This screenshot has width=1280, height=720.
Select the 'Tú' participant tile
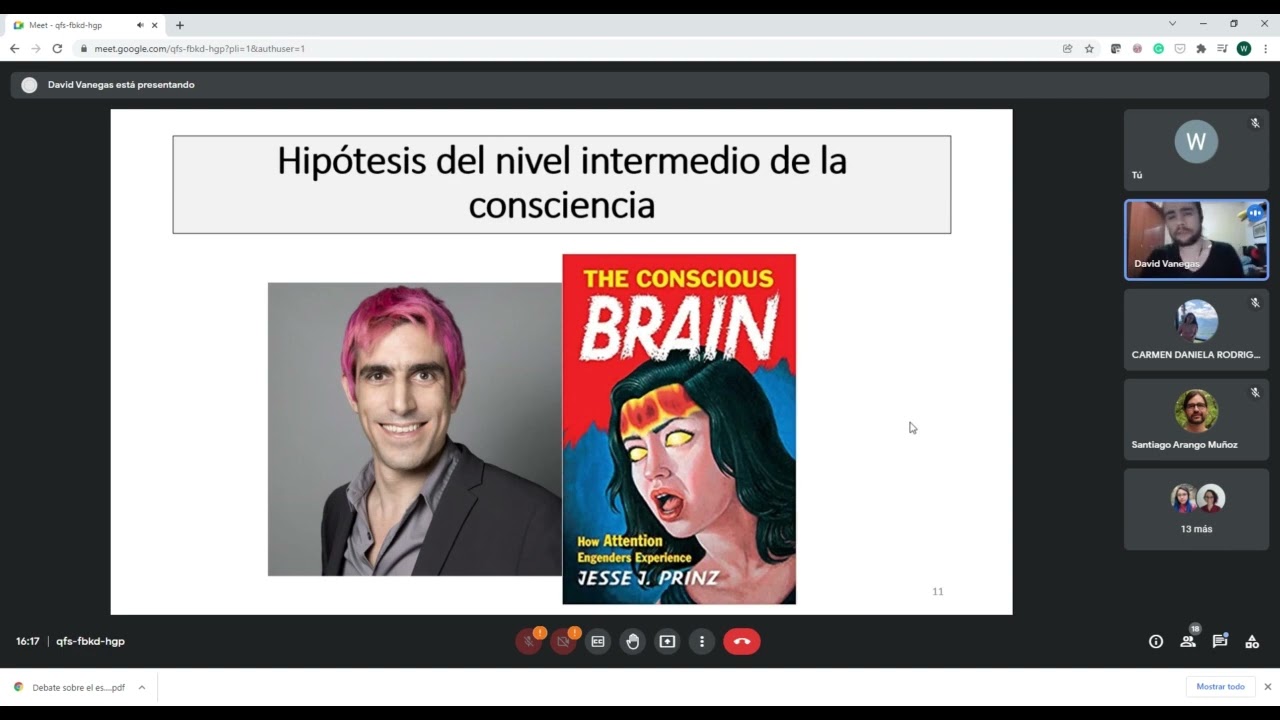[1196, 150]
